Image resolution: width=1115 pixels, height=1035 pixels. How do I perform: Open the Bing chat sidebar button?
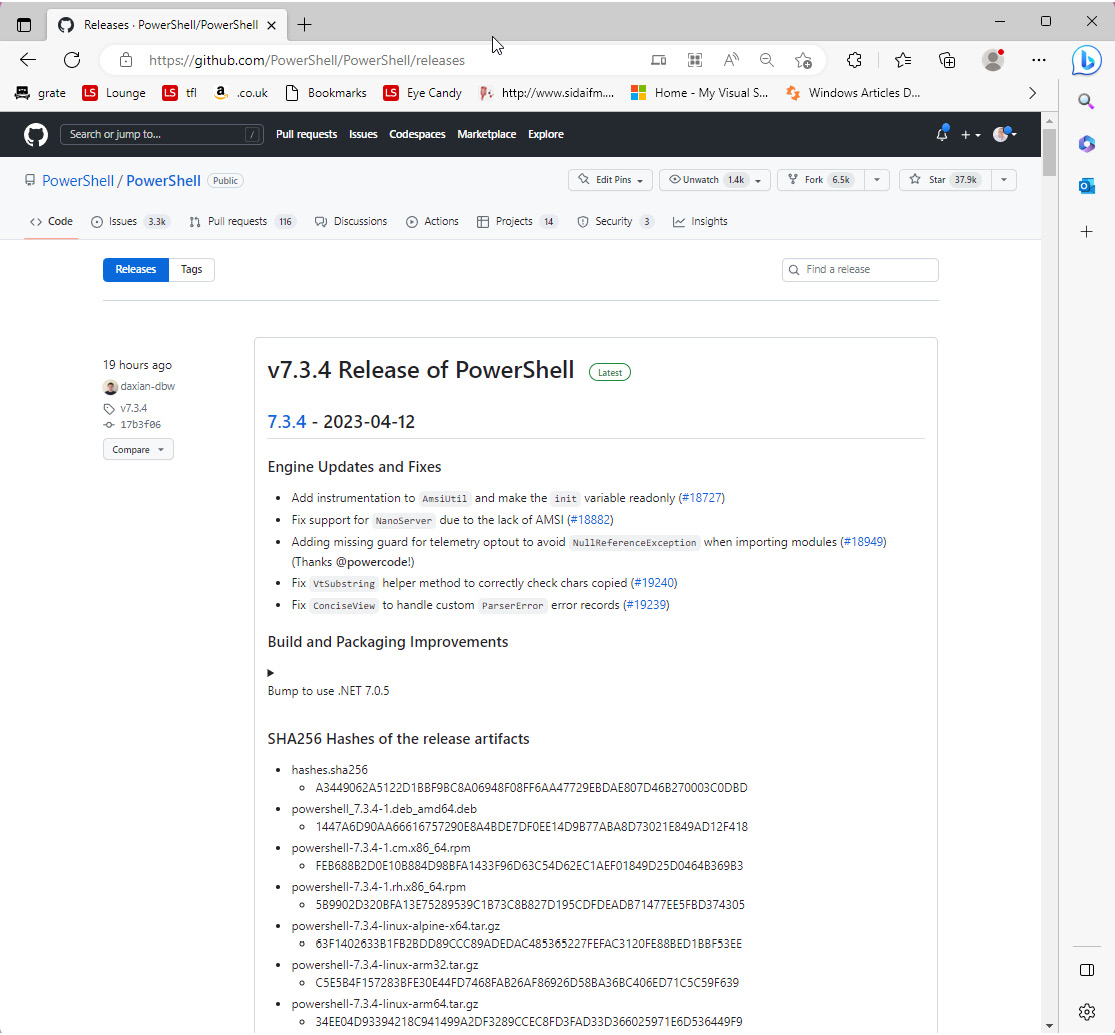tap(1087, 60)
